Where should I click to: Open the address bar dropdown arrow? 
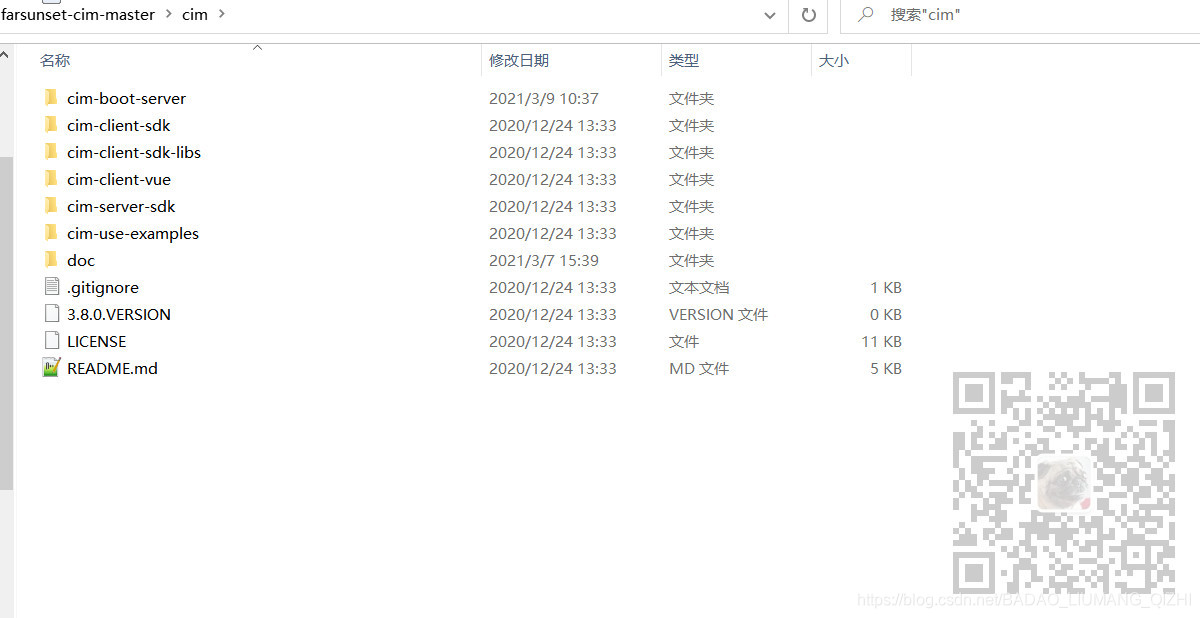pos(770,15)
